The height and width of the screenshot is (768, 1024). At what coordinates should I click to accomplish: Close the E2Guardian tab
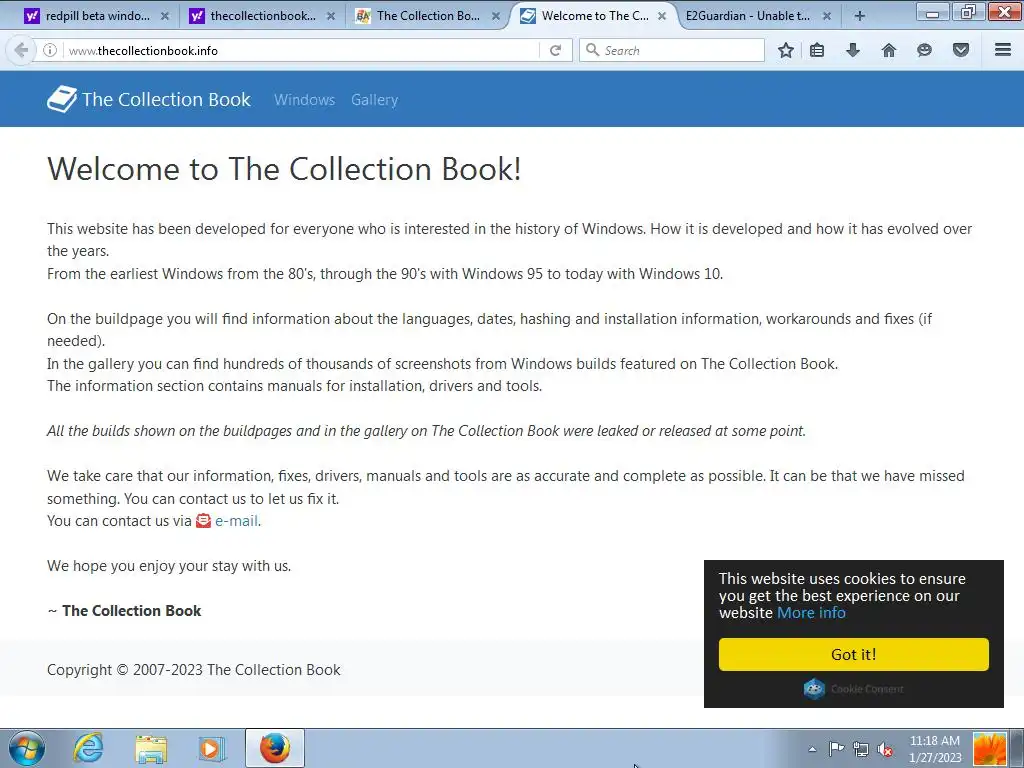pos(827,16)
